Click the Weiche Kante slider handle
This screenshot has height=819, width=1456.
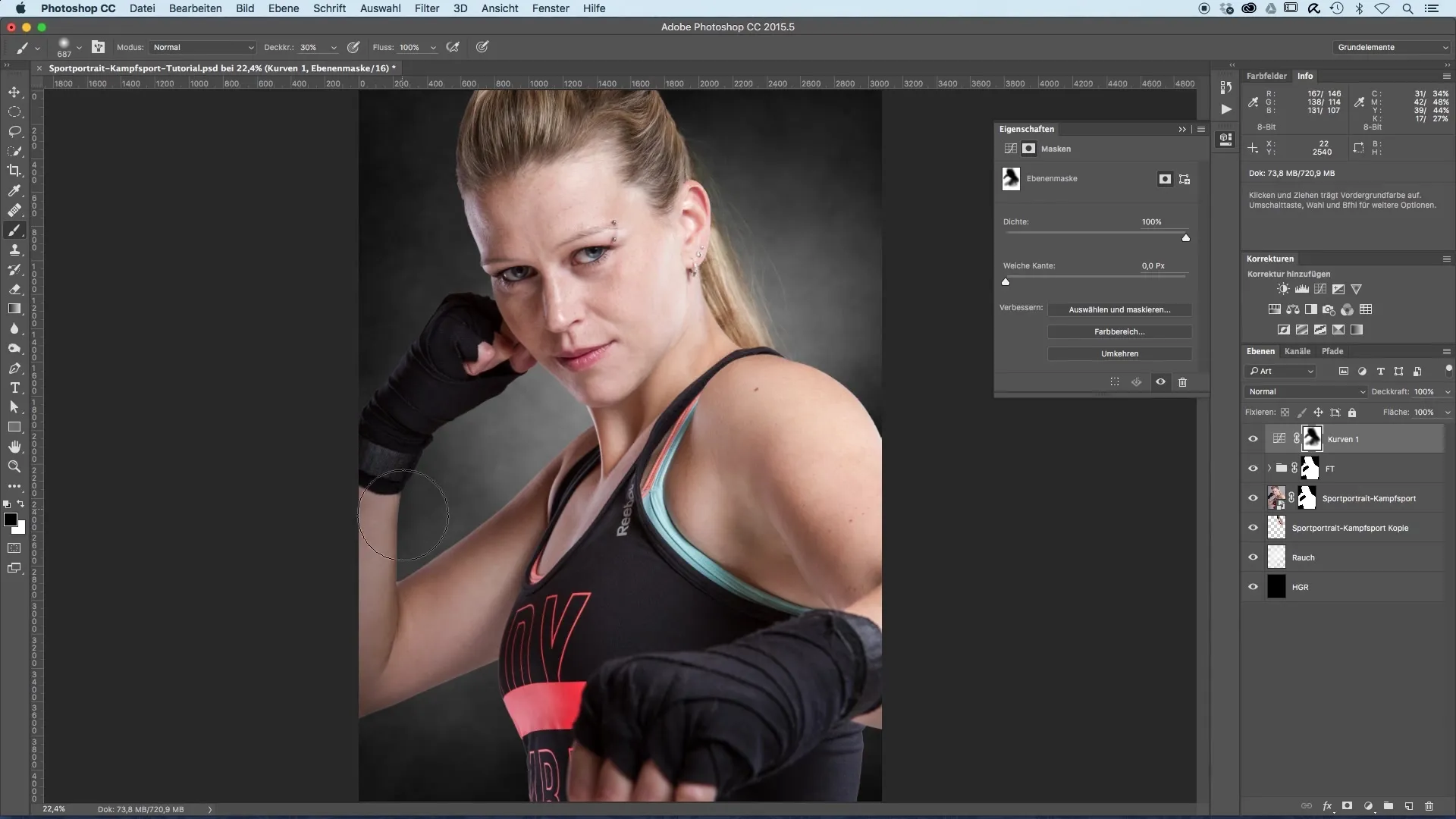pyautogui.click(x=1006, y=282)
